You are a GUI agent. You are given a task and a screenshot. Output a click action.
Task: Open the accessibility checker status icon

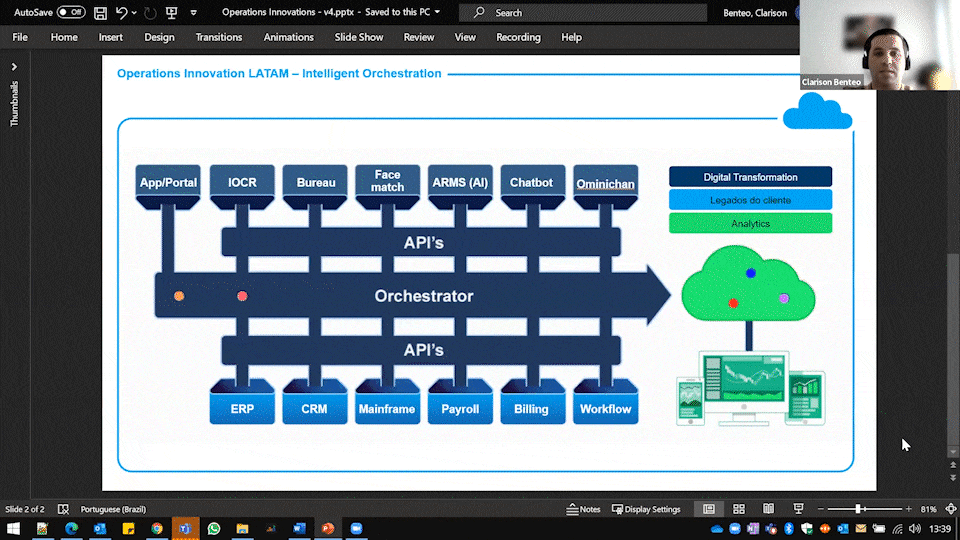[64, 509]
